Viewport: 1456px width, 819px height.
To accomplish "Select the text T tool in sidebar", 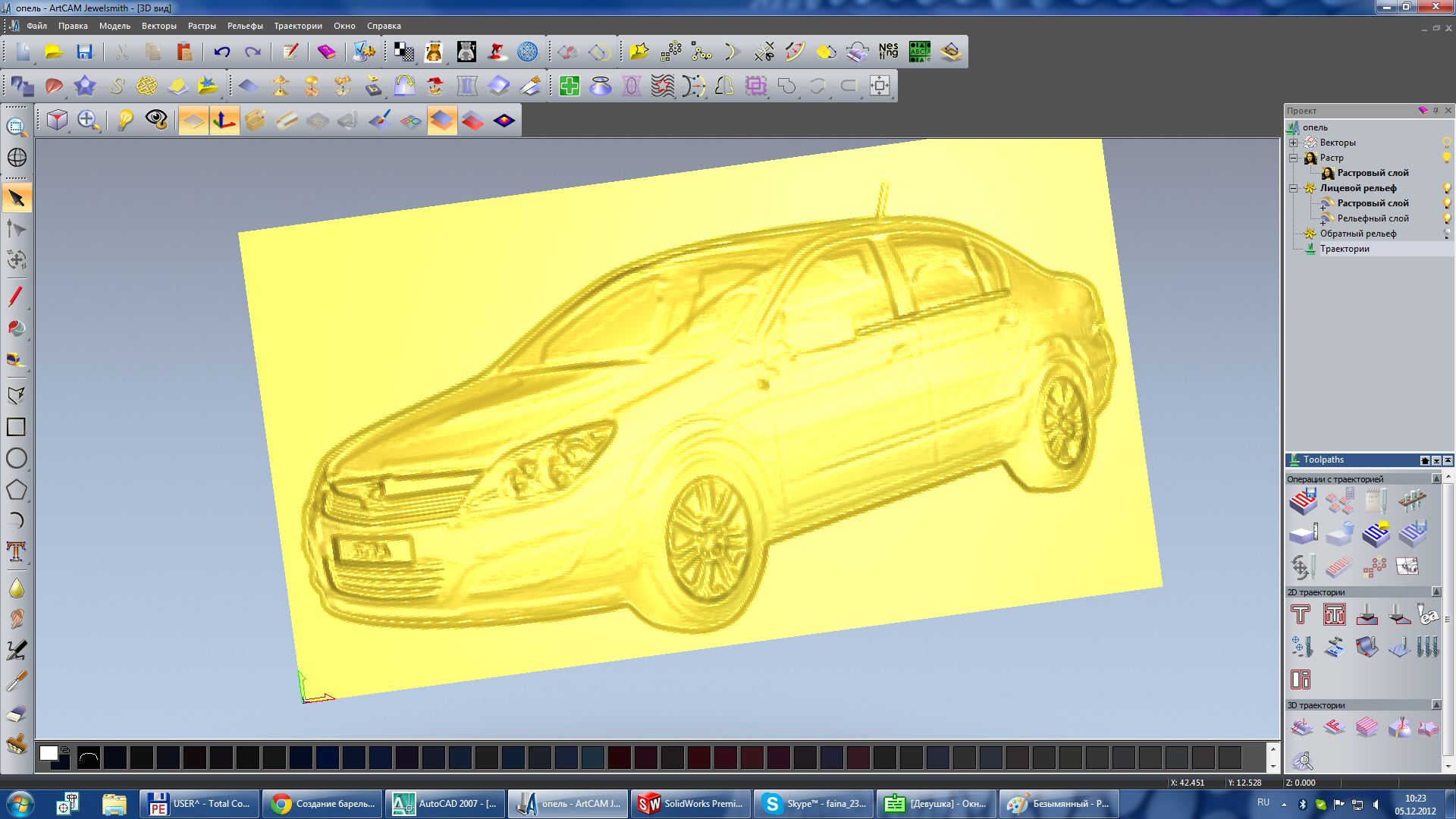I will click(x=16, y=551).
